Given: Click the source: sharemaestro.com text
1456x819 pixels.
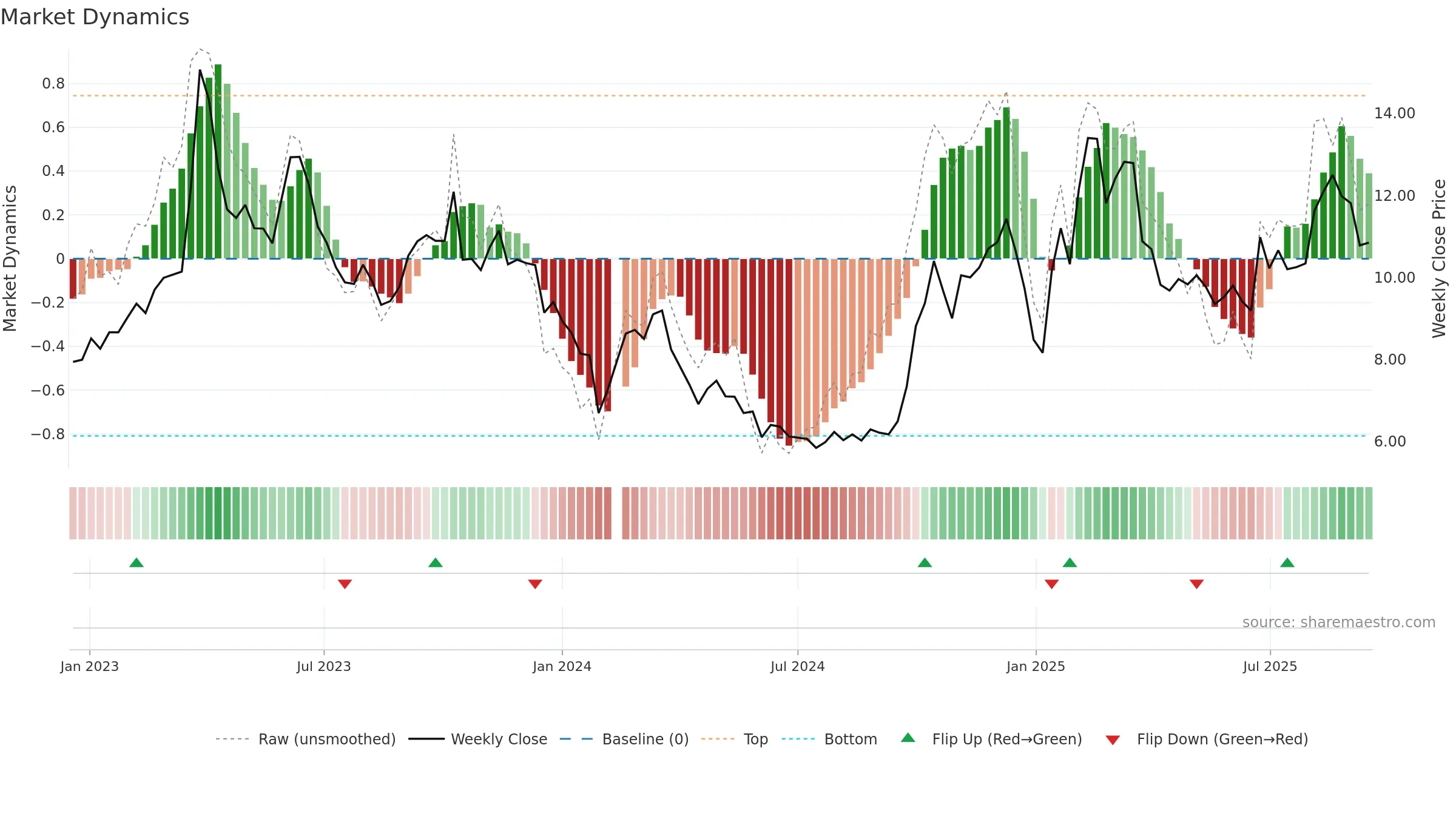Looking at the screenshot, I should (1339, 622).
